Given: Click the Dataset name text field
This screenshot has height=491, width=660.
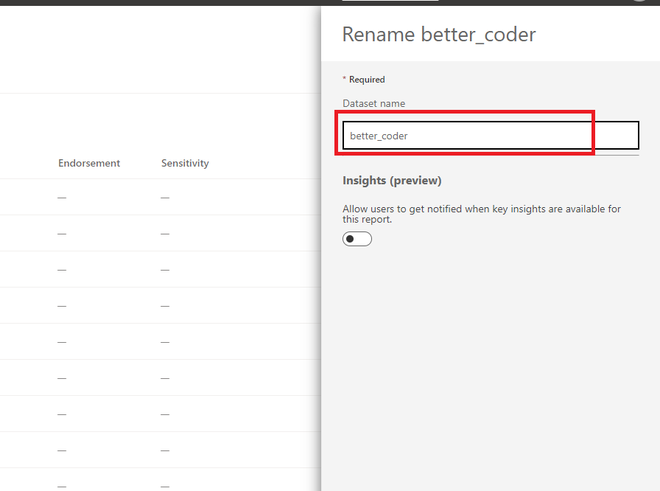Looking at the screenshot, I should click(x=490, y=136).
